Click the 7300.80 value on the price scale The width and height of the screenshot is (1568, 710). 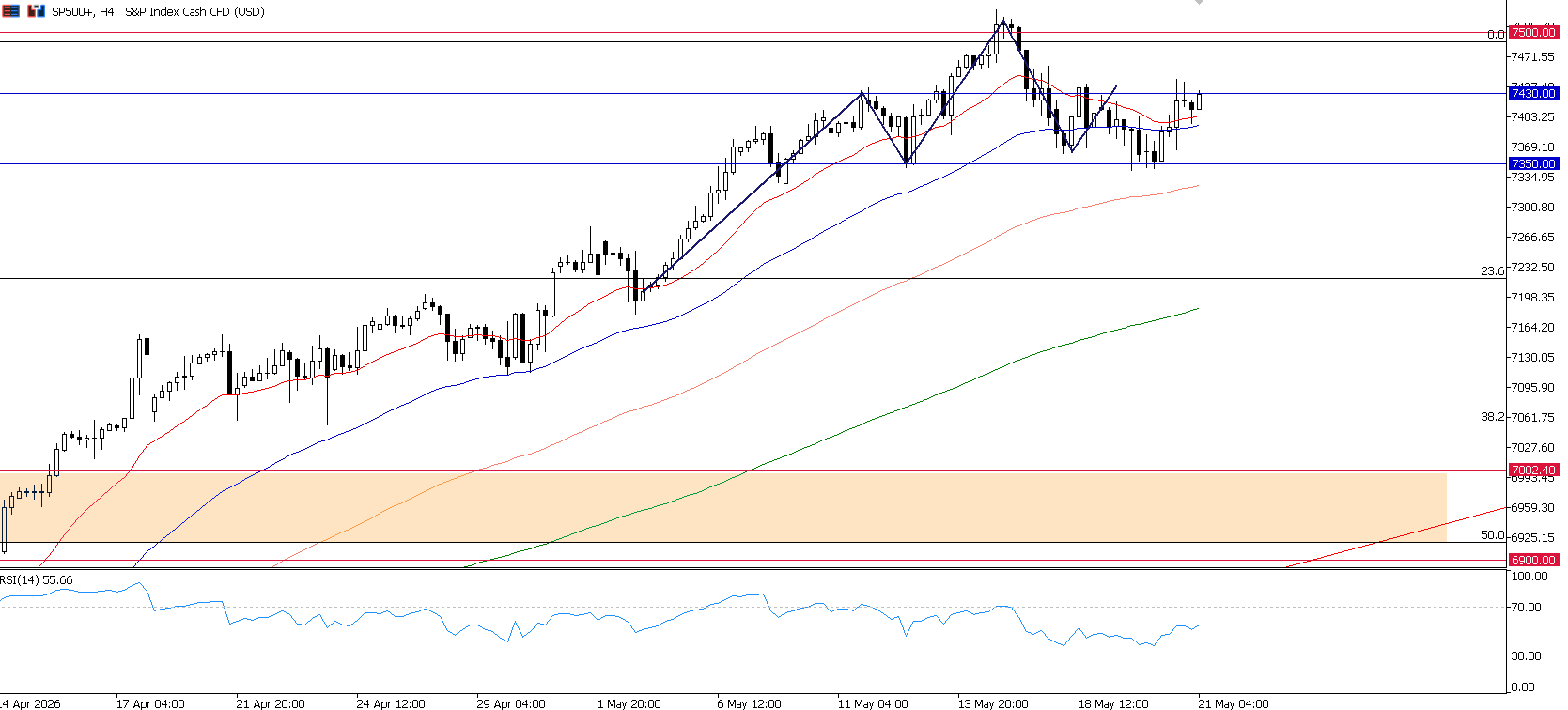[1532, 208]
